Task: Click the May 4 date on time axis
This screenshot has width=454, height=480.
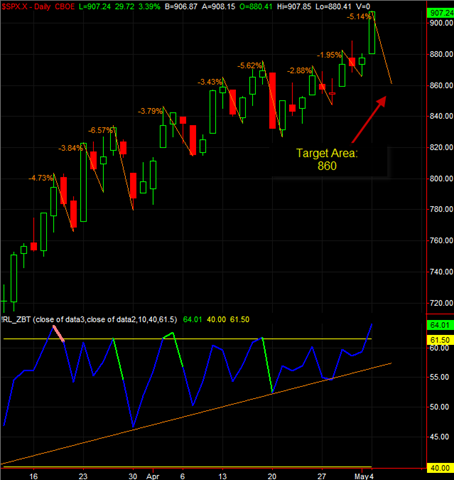Action: tap(363, 476)
